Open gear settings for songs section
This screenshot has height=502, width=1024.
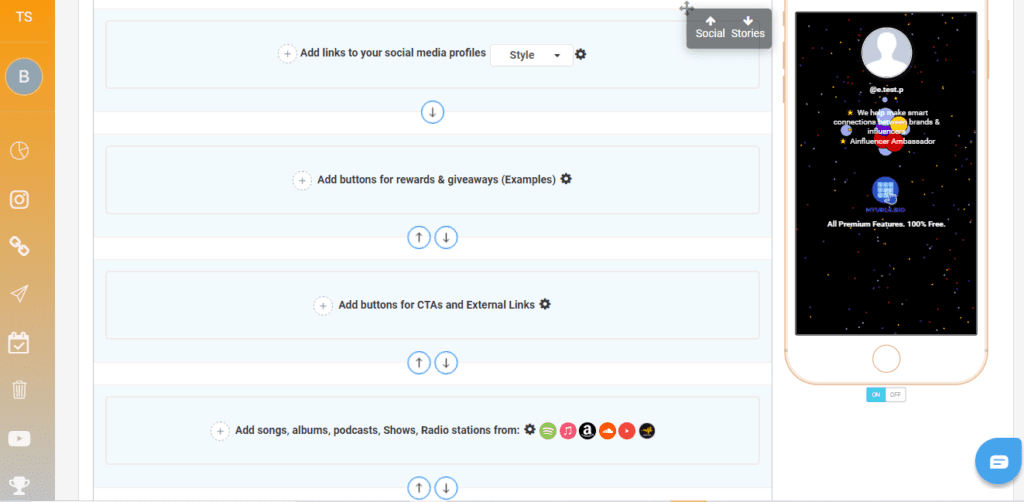[x=530, y=430]
